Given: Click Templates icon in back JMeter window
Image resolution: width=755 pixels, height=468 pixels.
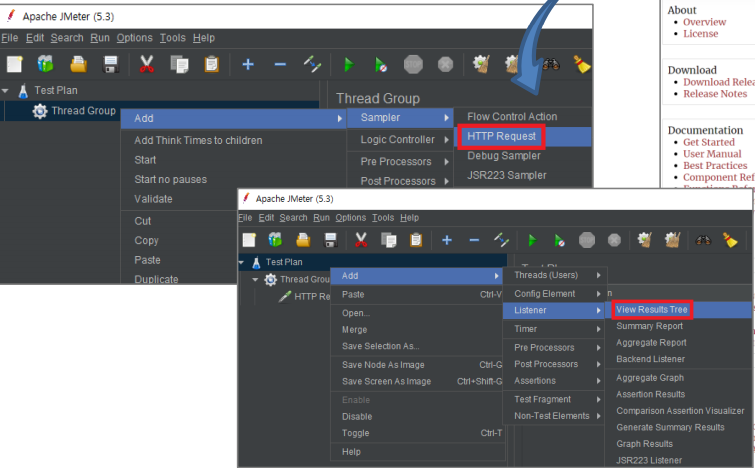Looking at the screenshot, I should click(x=46, y=64).
